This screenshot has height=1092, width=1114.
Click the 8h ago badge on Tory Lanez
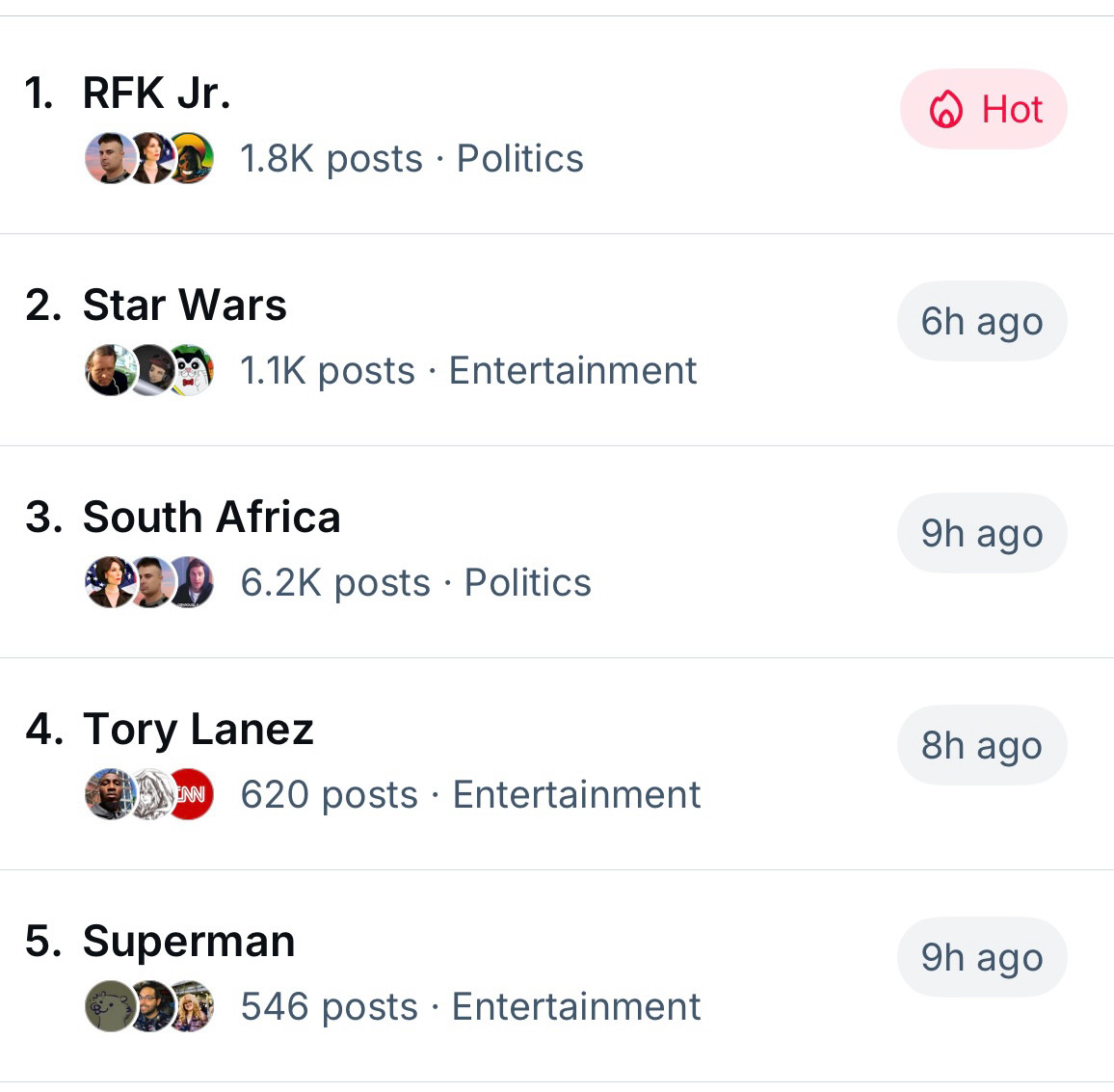point(982,745)
